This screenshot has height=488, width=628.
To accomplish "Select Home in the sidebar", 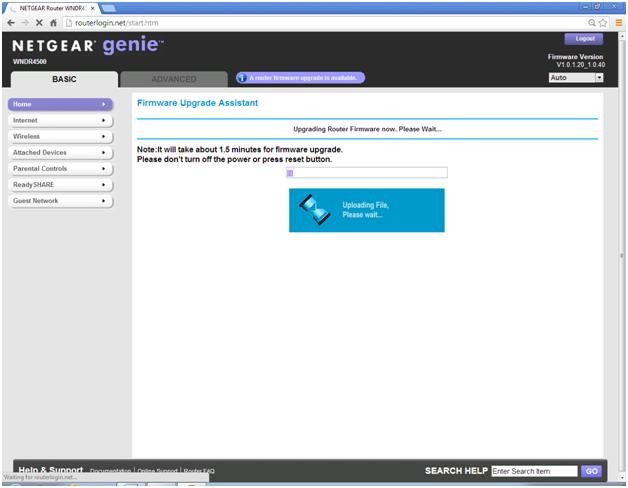I will click(60, 104).
